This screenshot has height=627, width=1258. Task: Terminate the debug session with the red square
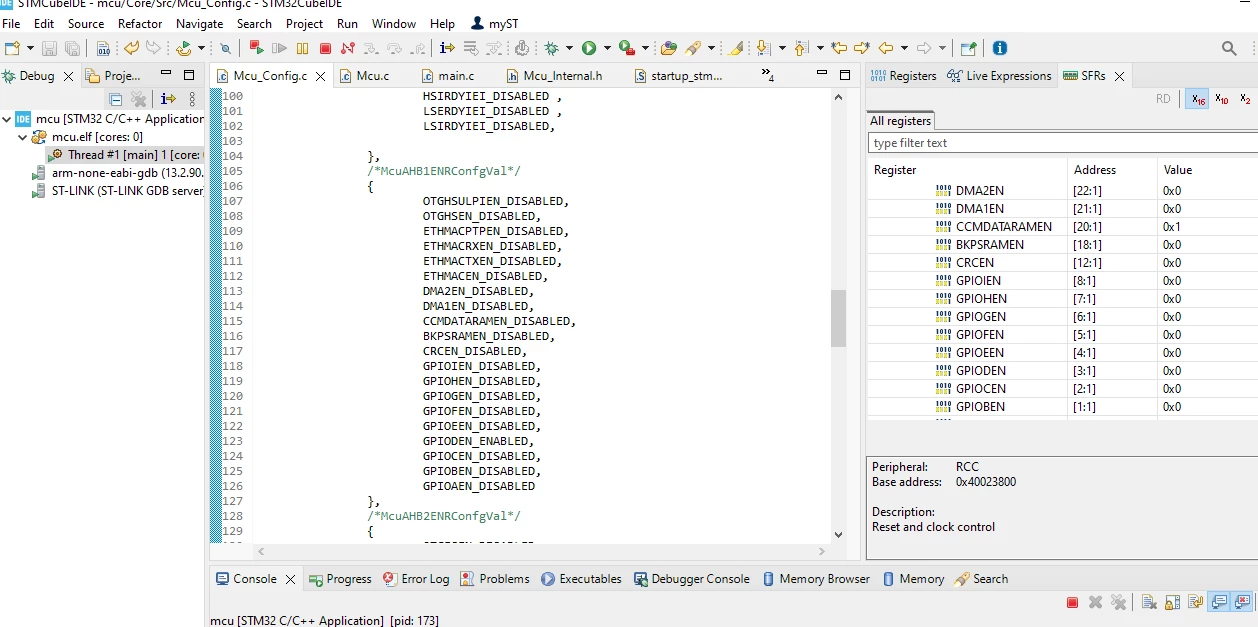click(325, 48)
